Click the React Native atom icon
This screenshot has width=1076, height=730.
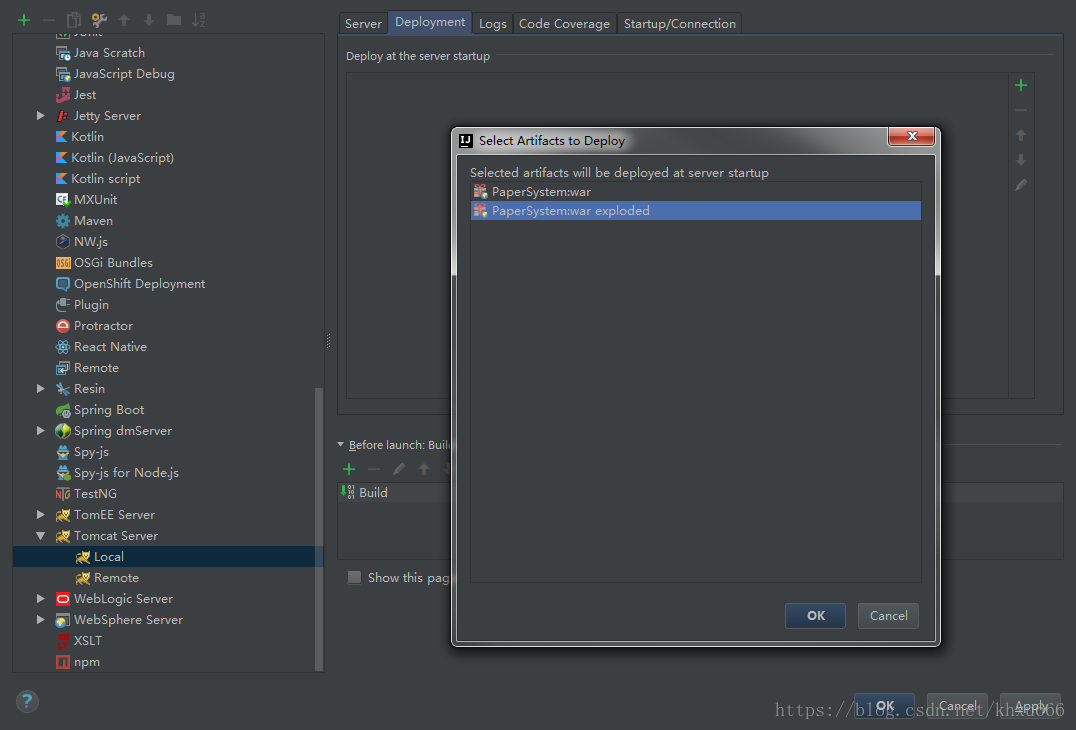62,347
